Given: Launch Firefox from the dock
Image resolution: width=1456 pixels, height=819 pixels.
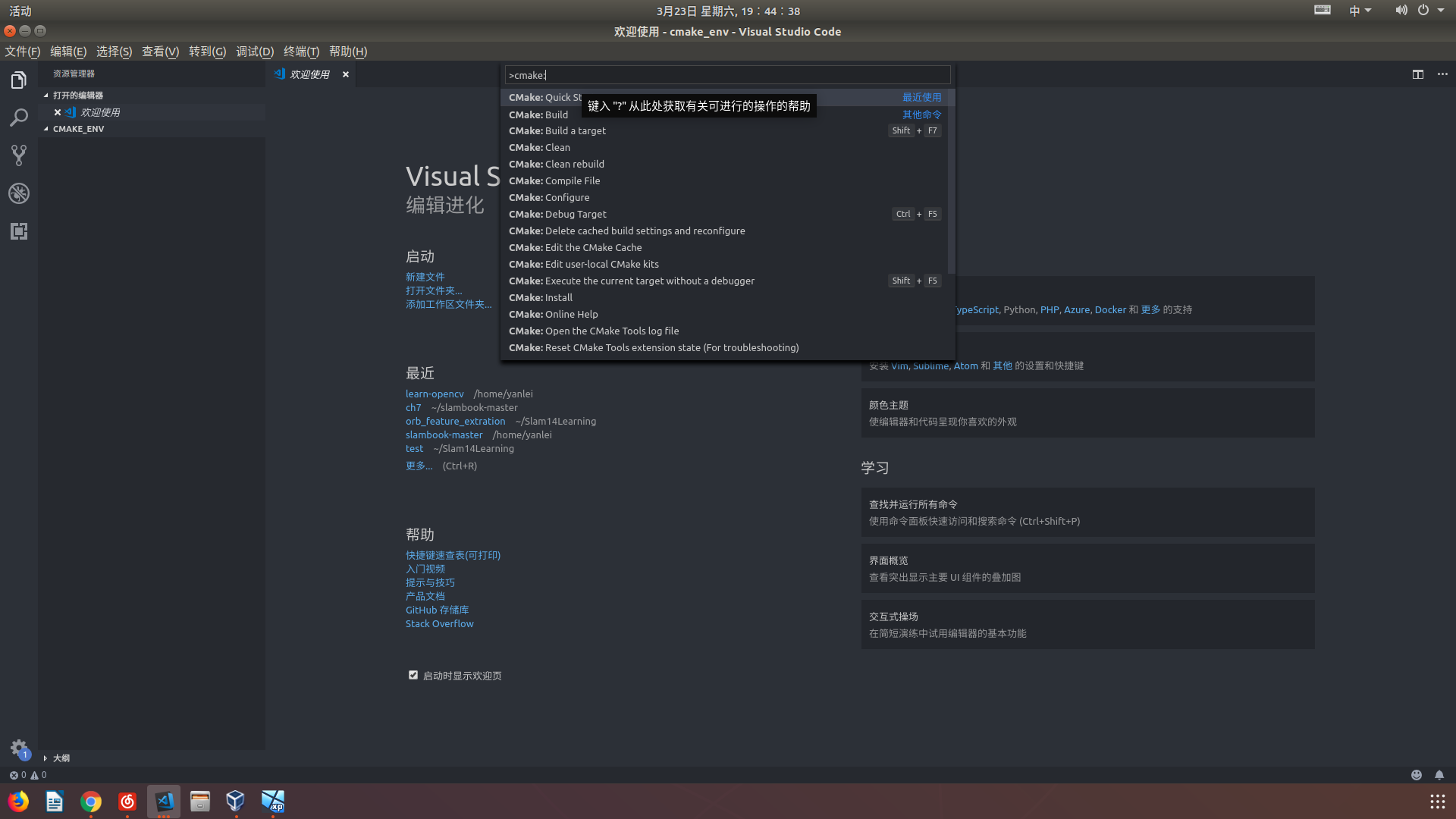Looking at the screenshot, I should (18, 802).
